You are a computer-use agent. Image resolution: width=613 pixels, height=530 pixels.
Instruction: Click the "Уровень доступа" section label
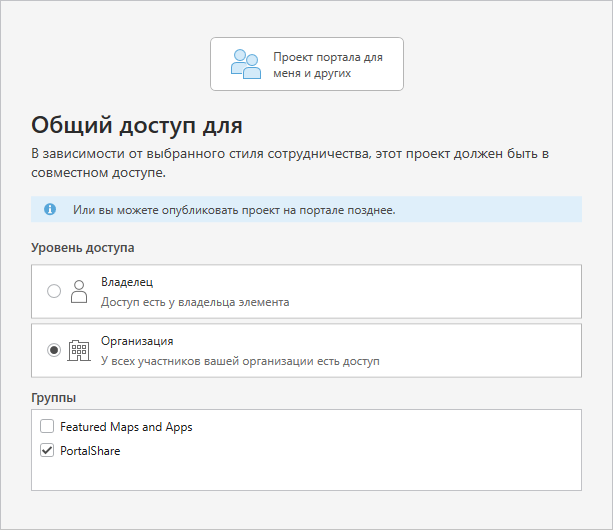(83, 247)
